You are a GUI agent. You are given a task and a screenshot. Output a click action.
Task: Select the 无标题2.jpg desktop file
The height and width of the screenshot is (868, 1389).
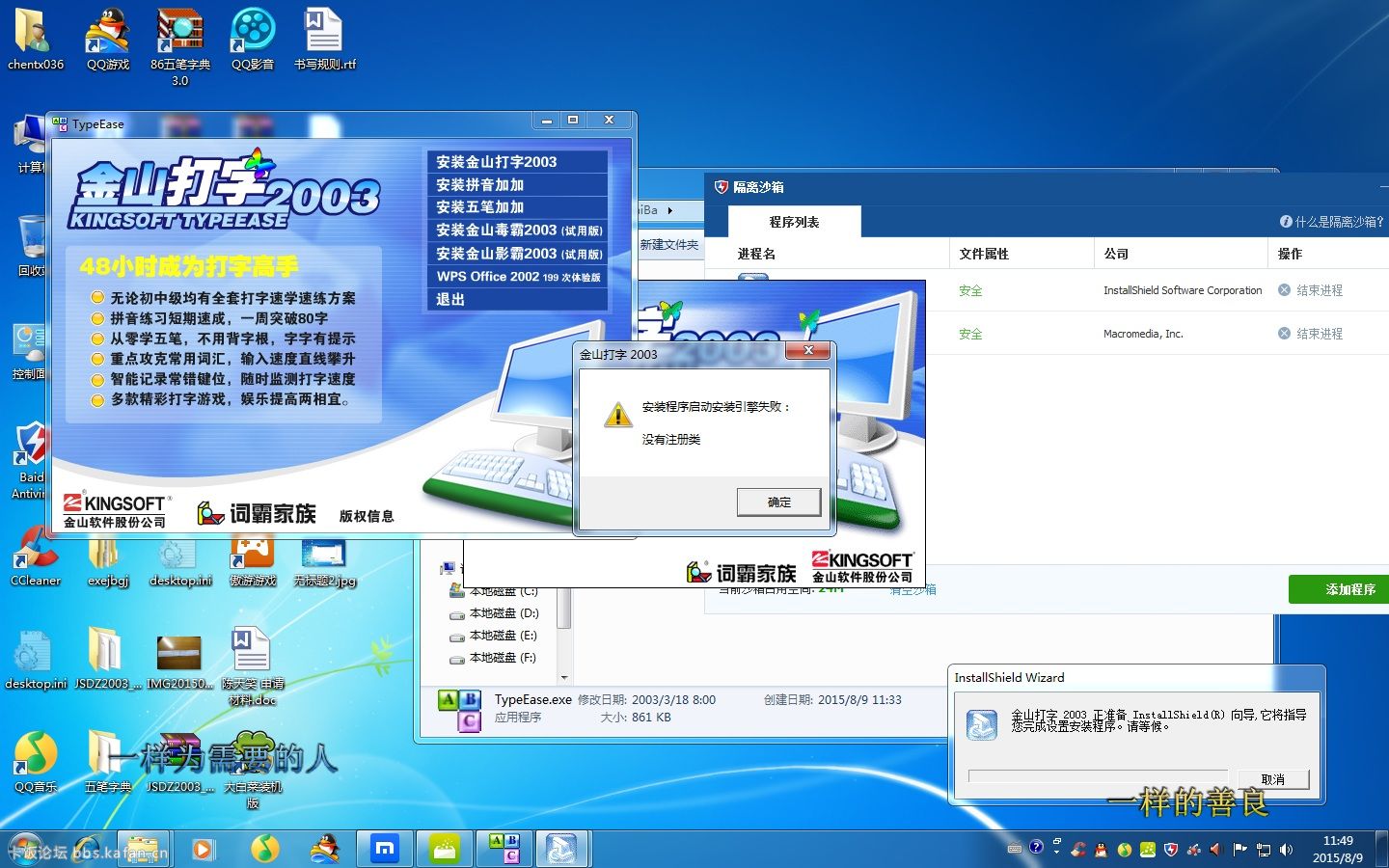325,561
